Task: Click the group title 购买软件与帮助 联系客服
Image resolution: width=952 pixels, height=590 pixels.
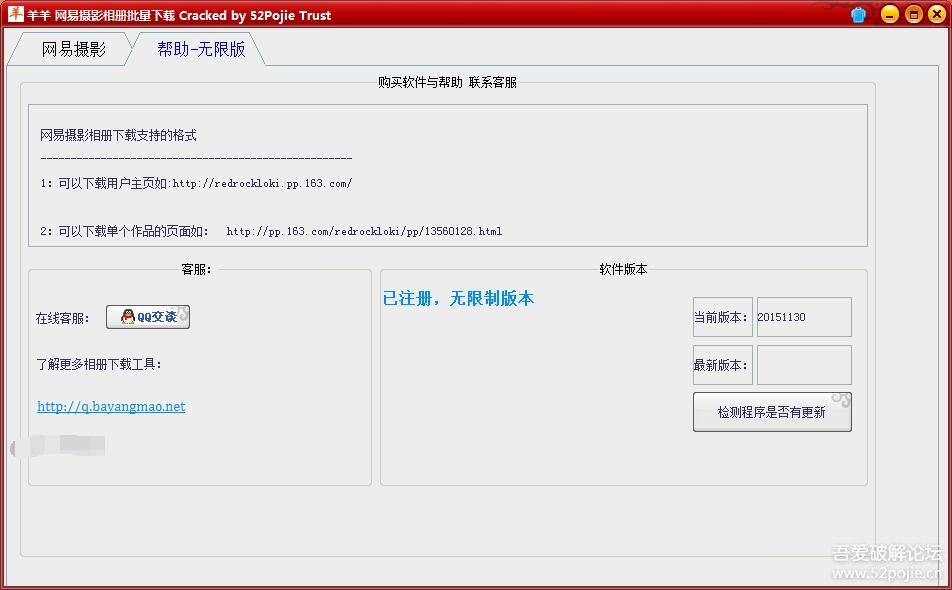Action: (447, 83)
